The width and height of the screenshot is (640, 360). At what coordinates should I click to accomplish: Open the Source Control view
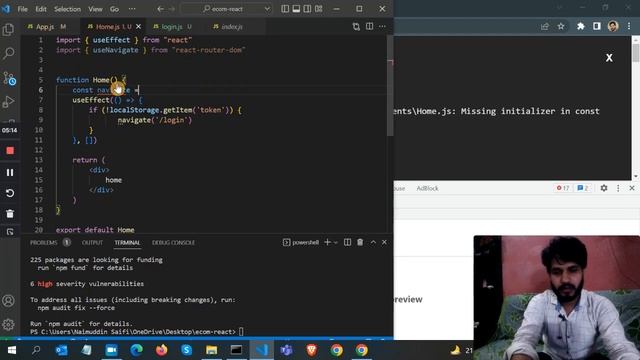pyautogui.click(x=9, y=78)
